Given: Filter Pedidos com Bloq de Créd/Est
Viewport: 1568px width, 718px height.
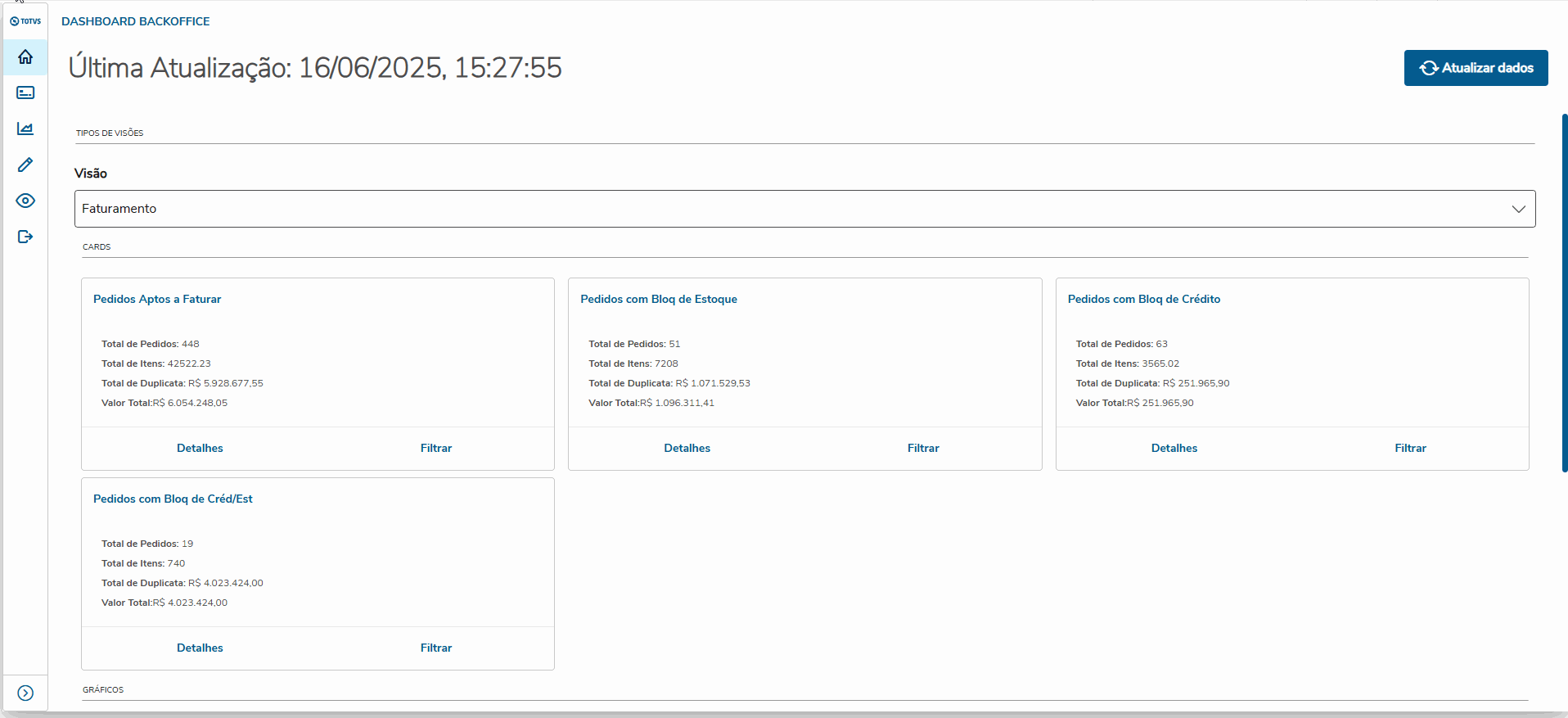Looking at the screenshot, I should 436,648.
